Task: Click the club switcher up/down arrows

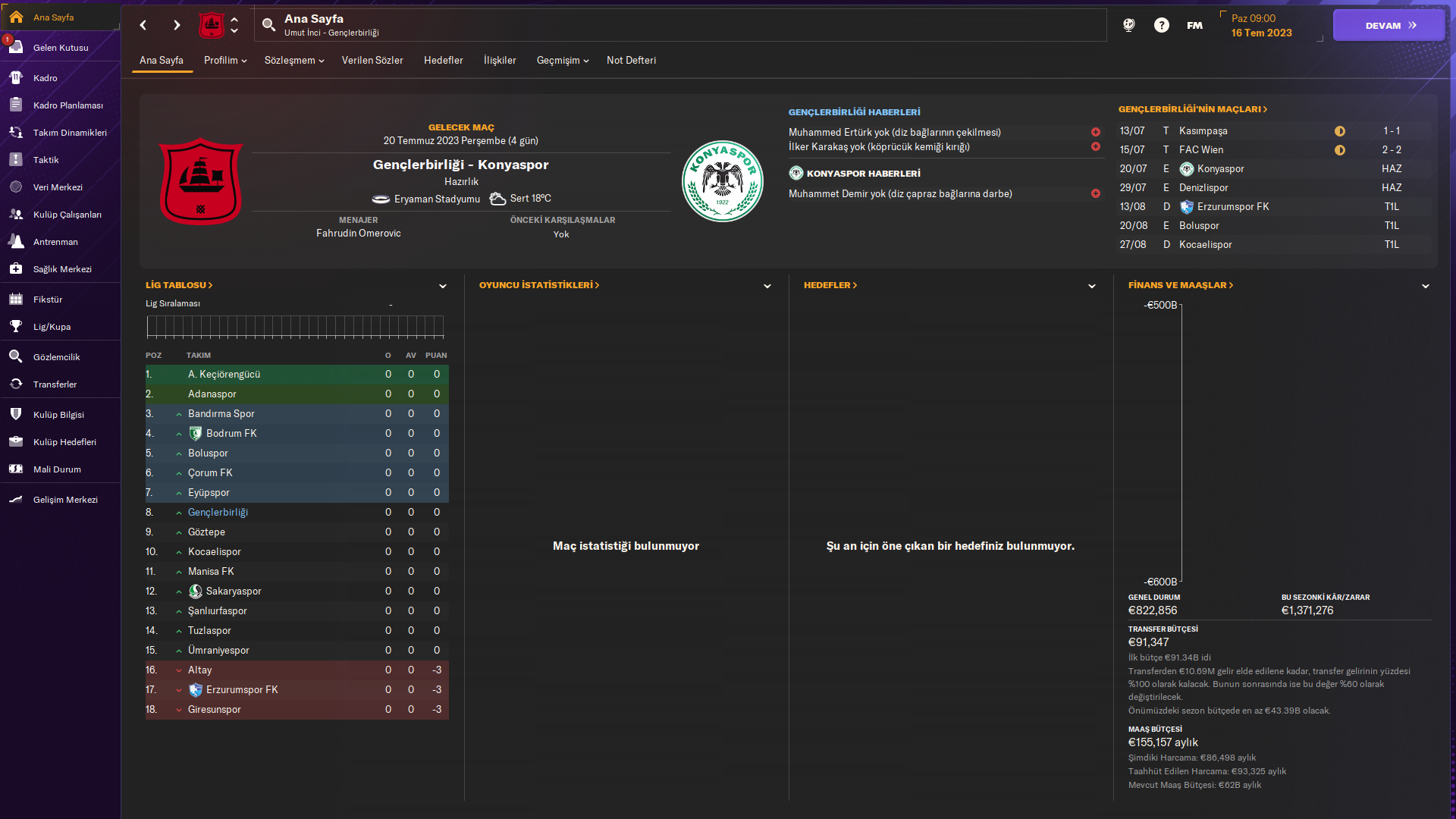Action: 234,25
